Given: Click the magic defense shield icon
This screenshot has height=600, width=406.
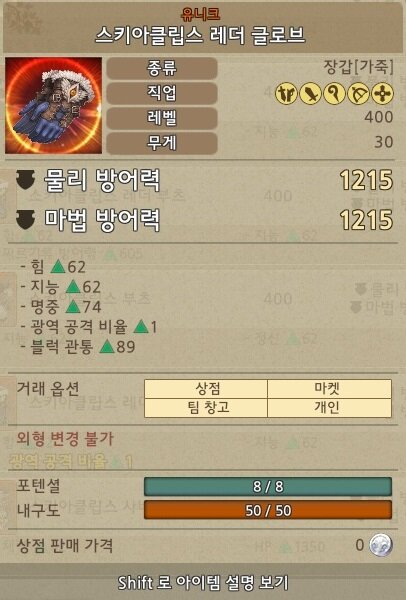Looking at the screenshot, I should [x=25, y=220].
